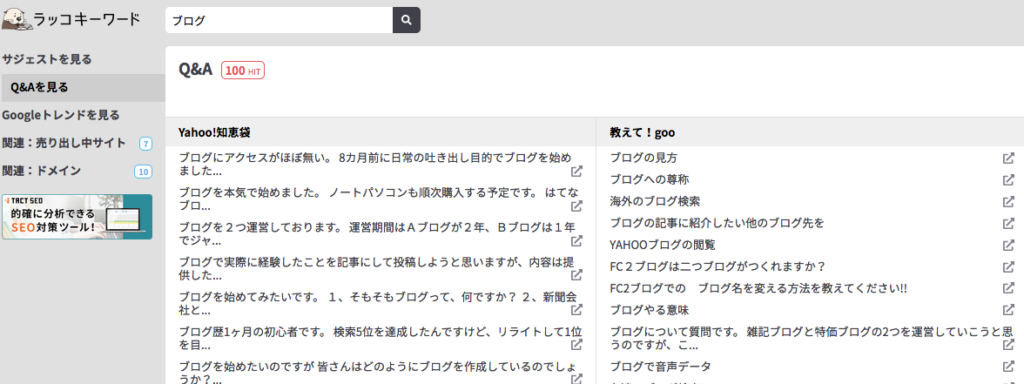Open external link for ブログで実際に経験した question
Image resolution: width=1024 pixels, height=384 pixels.
pos(577,276)
